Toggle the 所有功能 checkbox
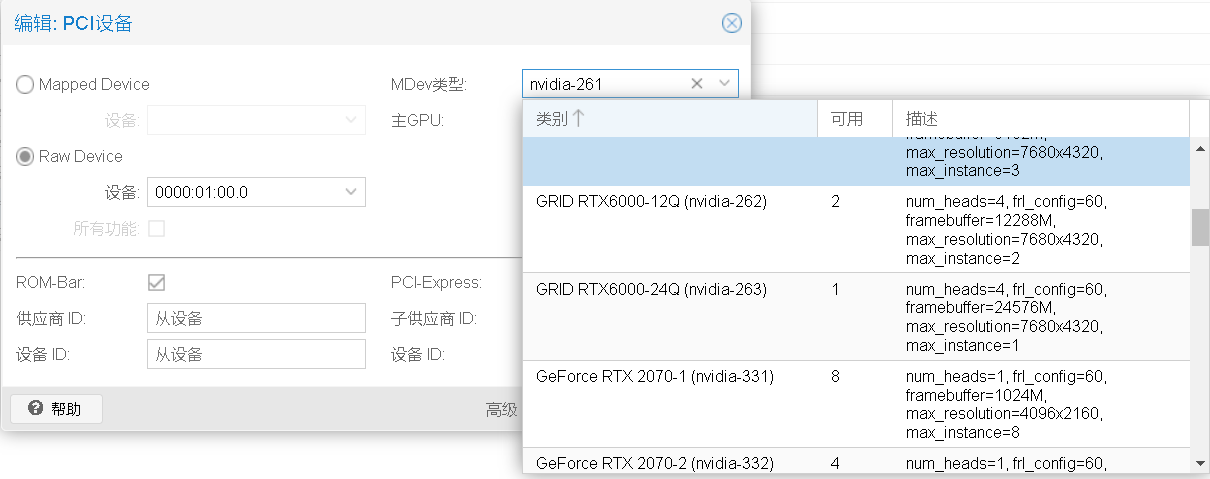Screen dimensions: 1210x479 (156, 228)
